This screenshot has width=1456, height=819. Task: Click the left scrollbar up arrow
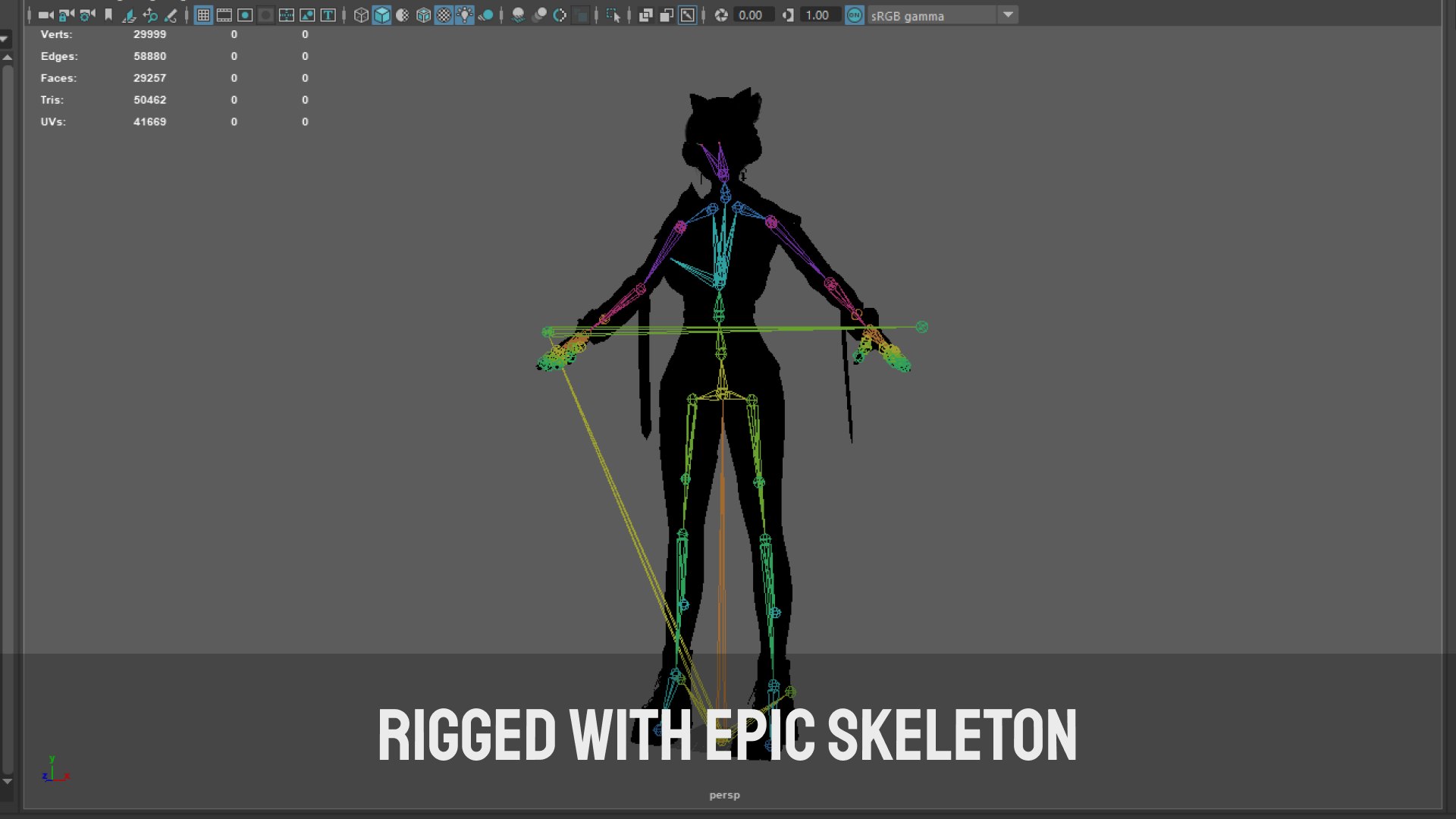coord(8,57)
